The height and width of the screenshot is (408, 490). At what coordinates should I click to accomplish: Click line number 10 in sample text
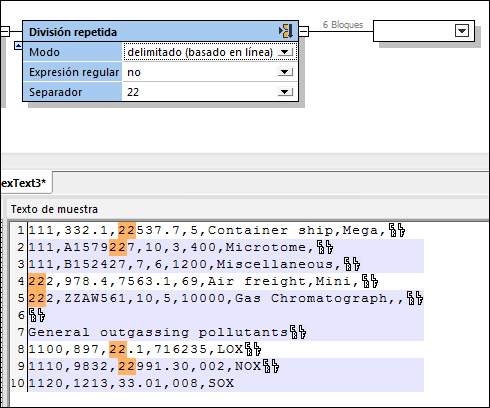[18, 383]
